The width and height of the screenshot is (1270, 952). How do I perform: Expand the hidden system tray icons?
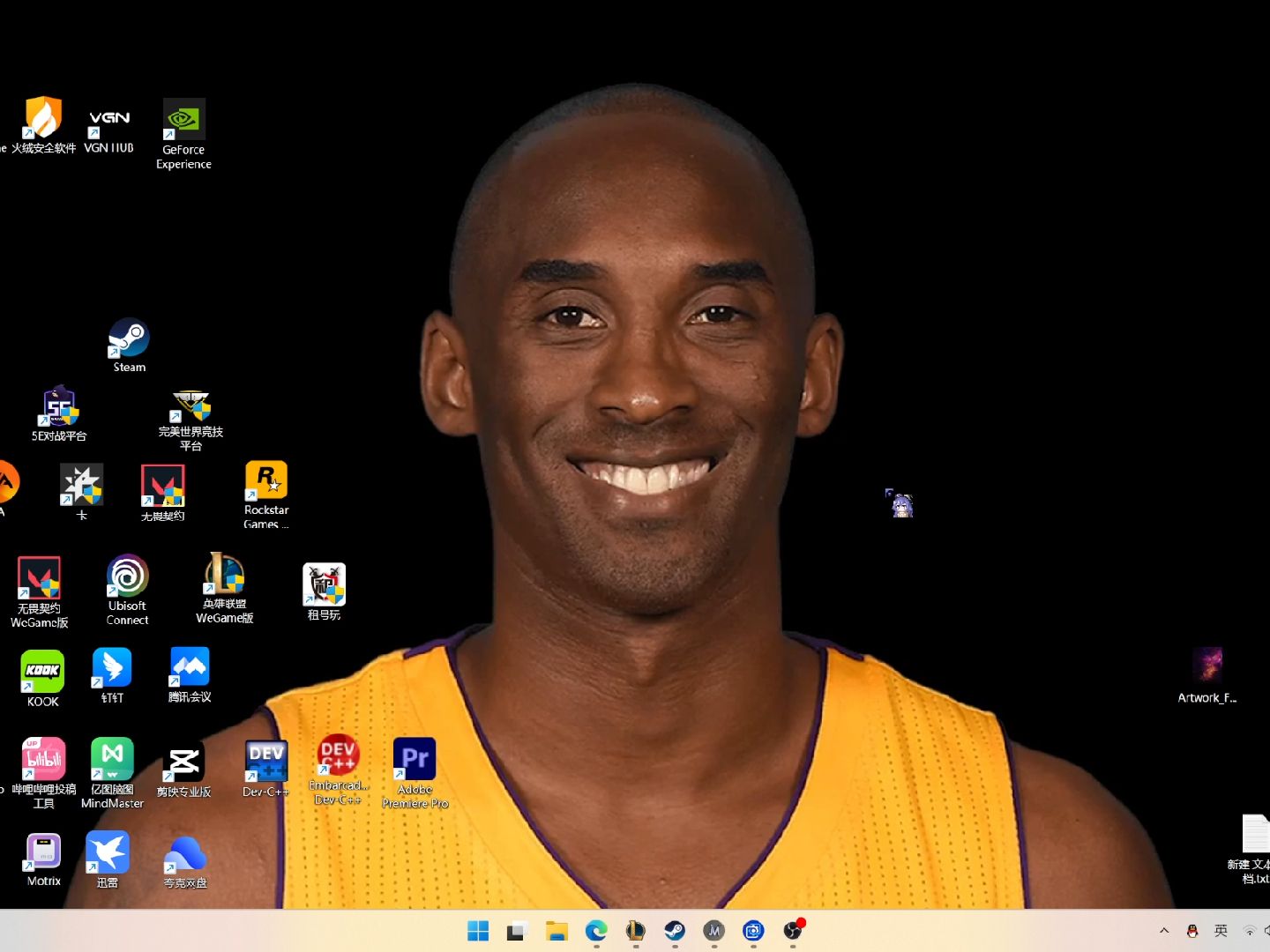[x=1164, y=931]
